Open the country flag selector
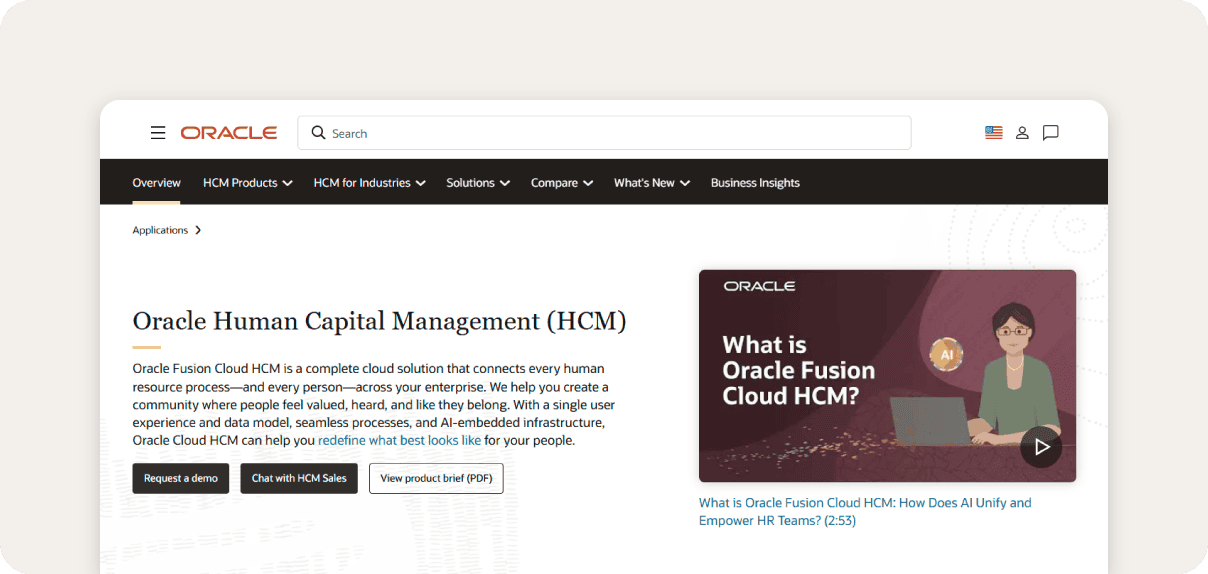 [993, 133]
